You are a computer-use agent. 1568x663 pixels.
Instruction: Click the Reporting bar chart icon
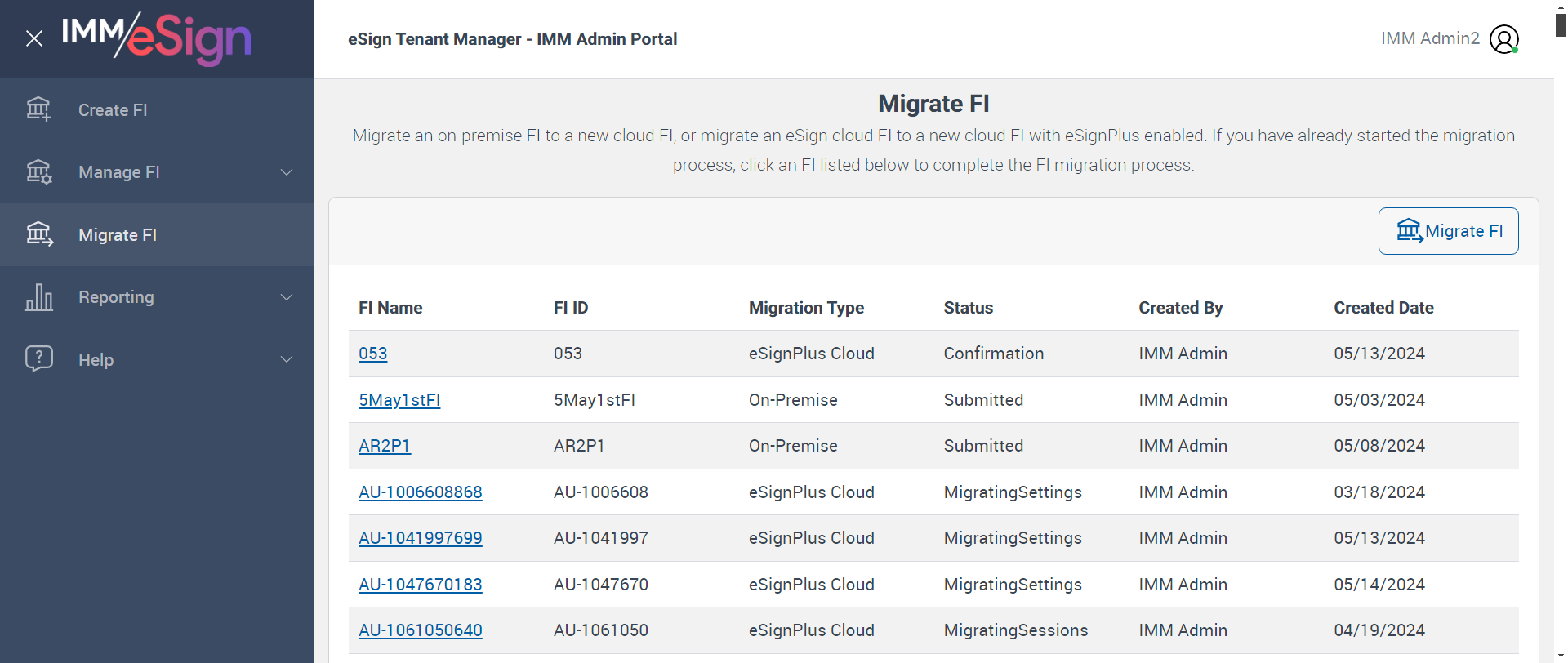click(x=38, y=297)
